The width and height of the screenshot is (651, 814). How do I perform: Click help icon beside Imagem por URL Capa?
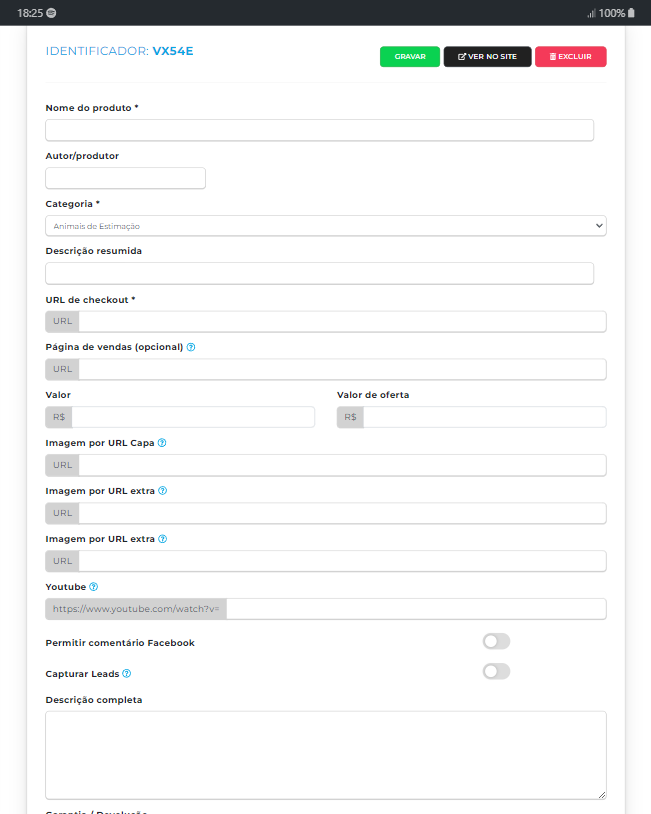click(x=162, y=443)
